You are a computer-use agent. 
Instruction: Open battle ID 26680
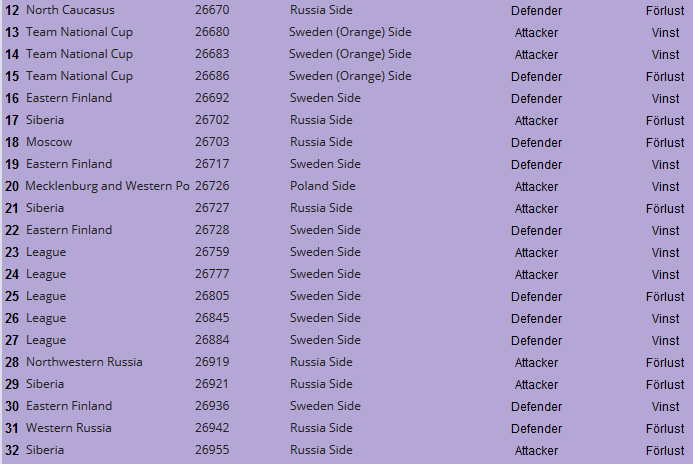coord(212,32)
